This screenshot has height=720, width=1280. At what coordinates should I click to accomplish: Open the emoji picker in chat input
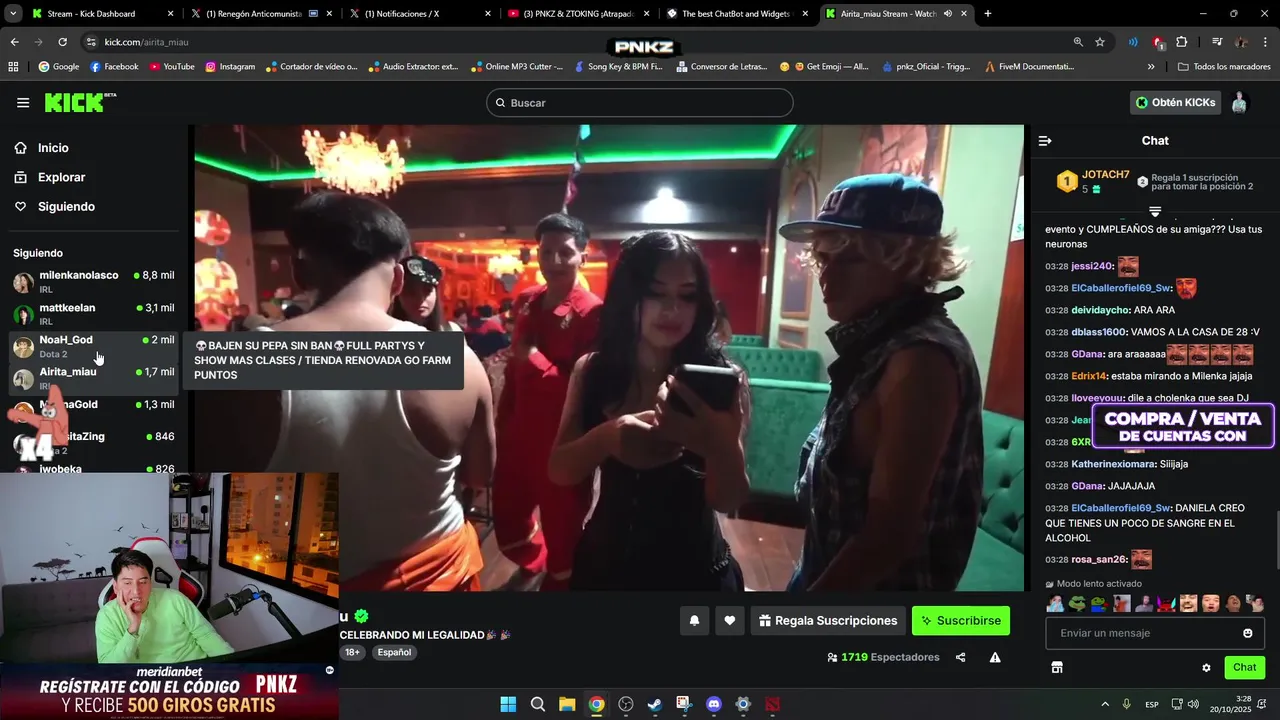pos(1248,633)
